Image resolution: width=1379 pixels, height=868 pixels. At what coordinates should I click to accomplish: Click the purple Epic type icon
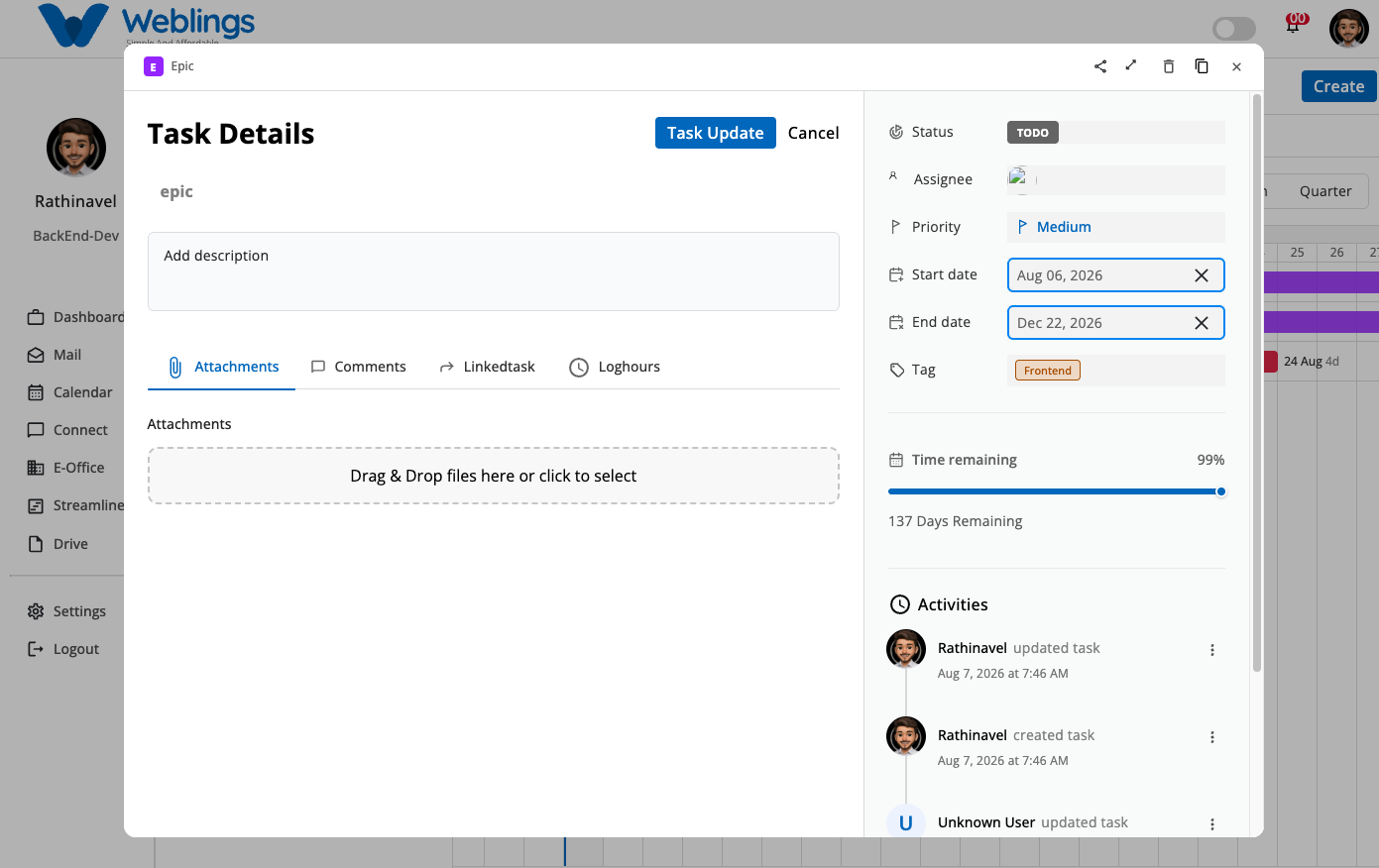[154, 66]
